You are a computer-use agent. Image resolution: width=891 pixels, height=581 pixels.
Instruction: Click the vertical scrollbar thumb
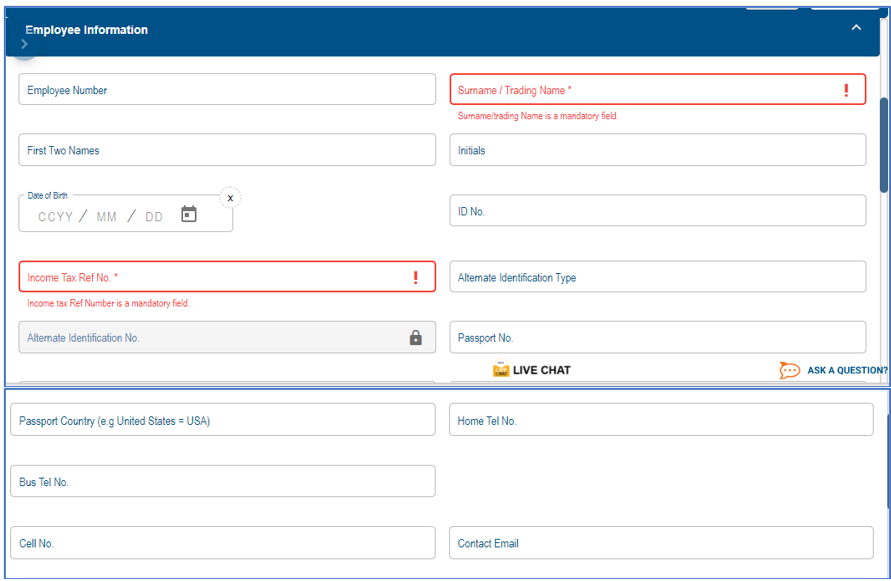click(x=884, y=145)
